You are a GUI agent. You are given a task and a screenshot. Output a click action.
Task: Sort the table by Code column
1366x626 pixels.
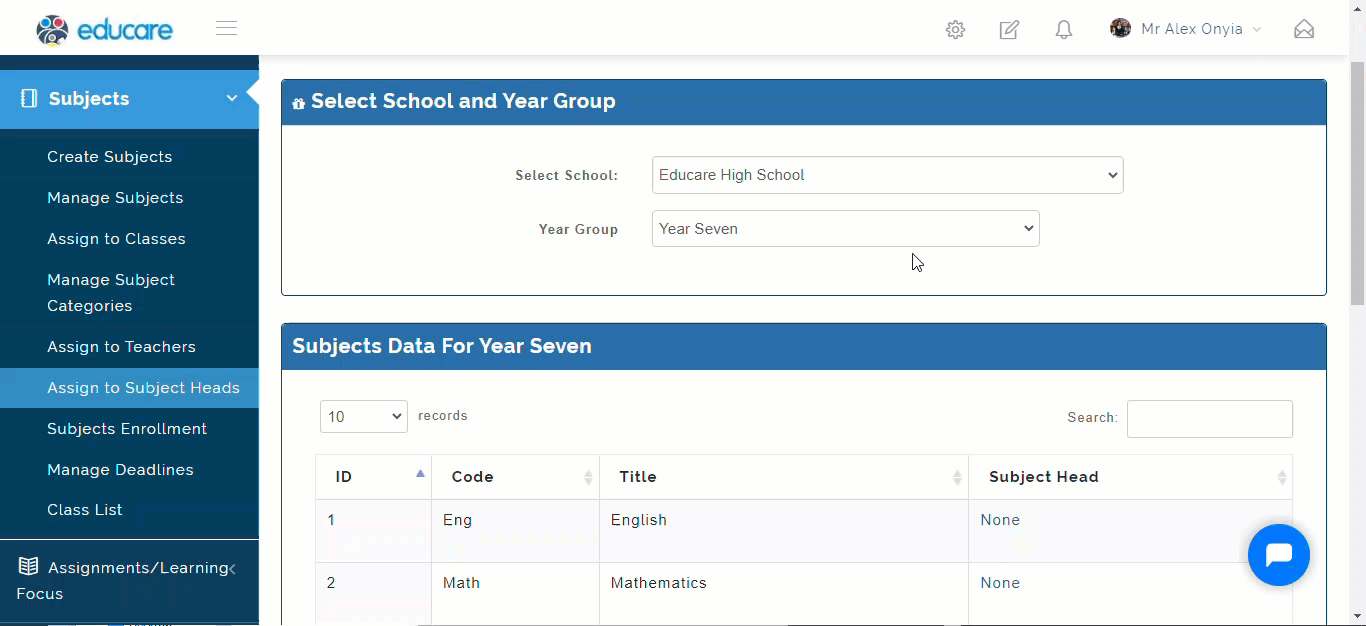pyautogui.click(x=515, y=477)
